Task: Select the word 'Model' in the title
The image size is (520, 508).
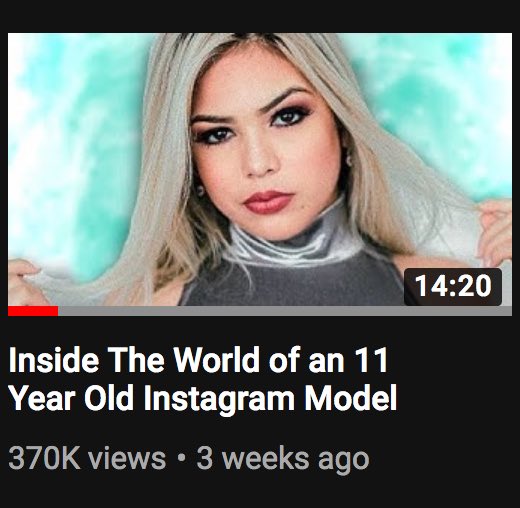Action: [351, 397]
